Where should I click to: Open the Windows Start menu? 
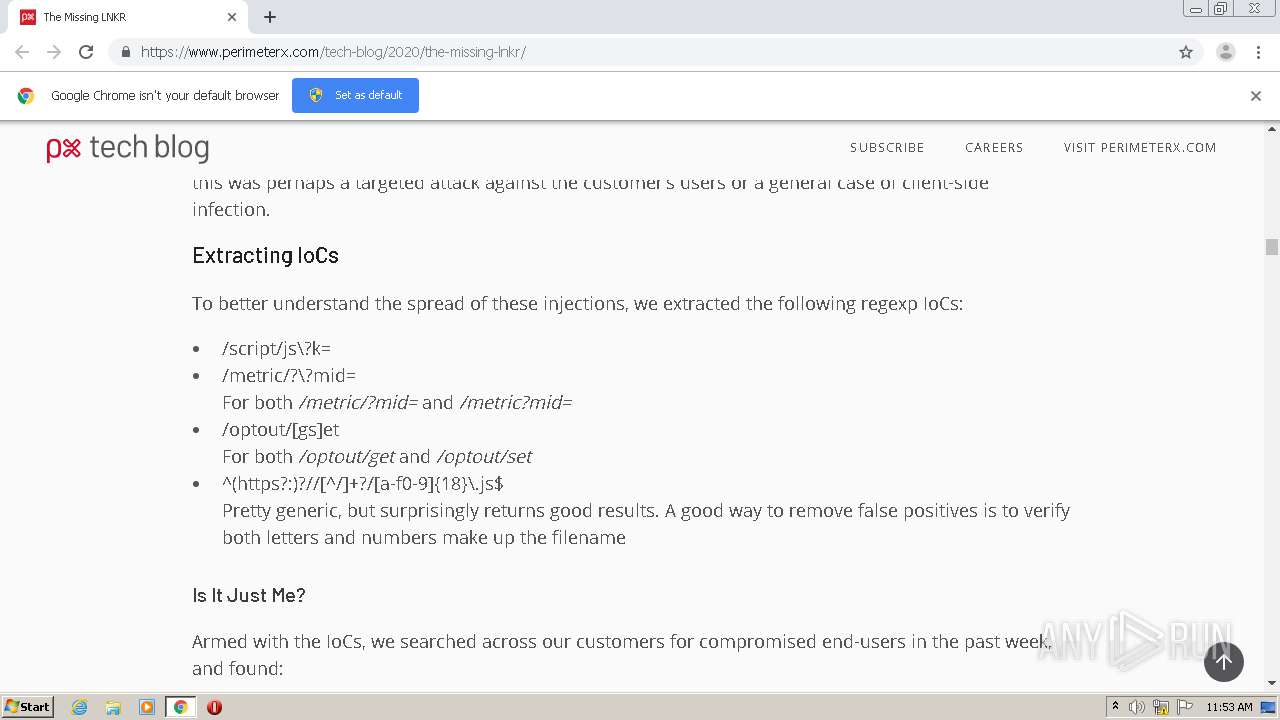click(x=28, y=707)
